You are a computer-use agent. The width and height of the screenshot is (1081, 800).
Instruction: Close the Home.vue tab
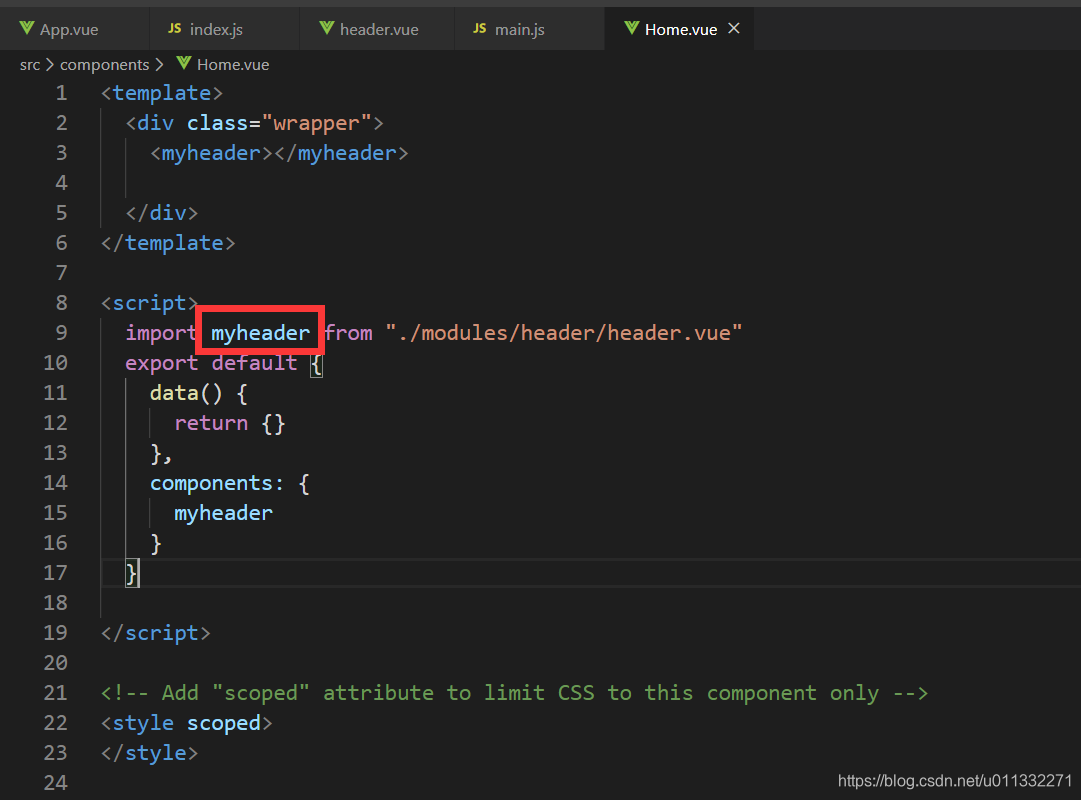tap(734, 28)
